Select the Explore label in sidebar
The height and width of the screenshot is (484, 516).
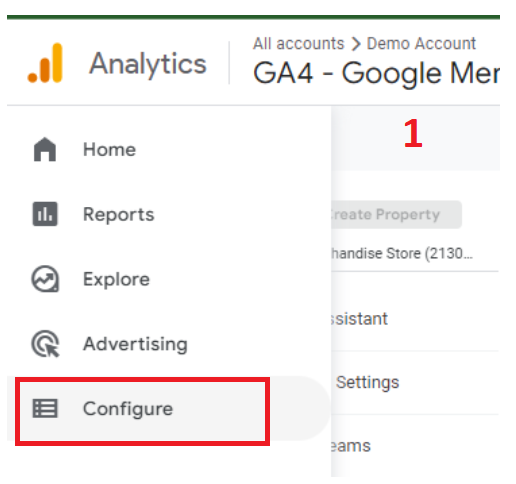click(116, 279)
